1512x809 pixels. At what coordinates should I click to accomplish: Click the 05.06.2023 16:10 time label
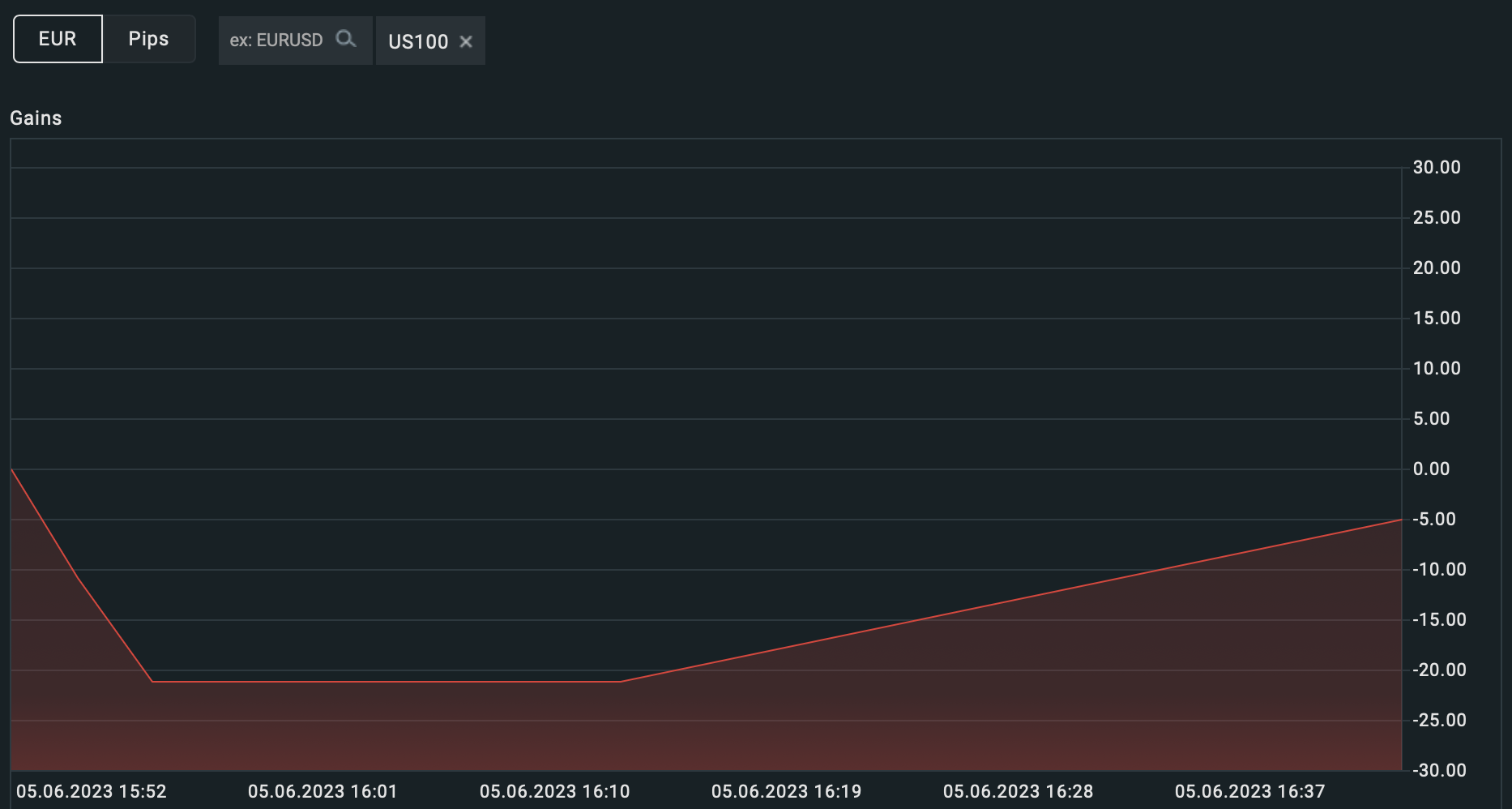click(x=555, y=792)
